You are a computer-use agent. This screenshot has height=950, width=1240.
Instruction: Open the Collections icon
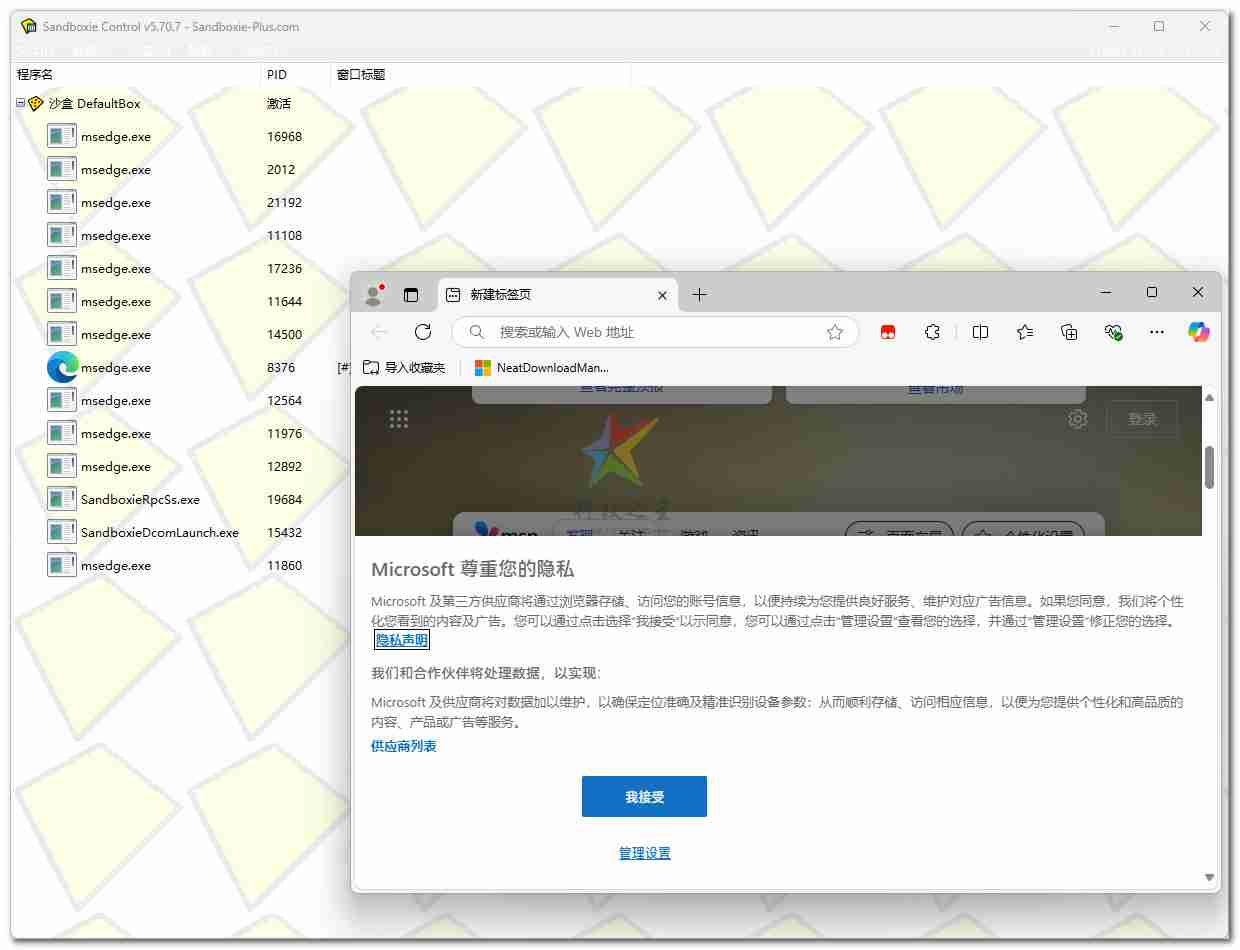point(1069,332)
